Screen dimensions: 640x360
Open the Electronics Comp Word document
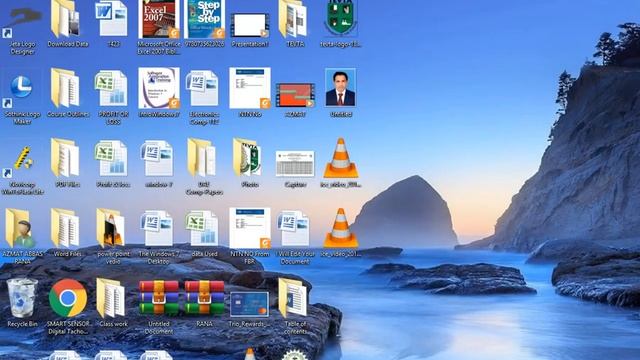tap(204, 97)
